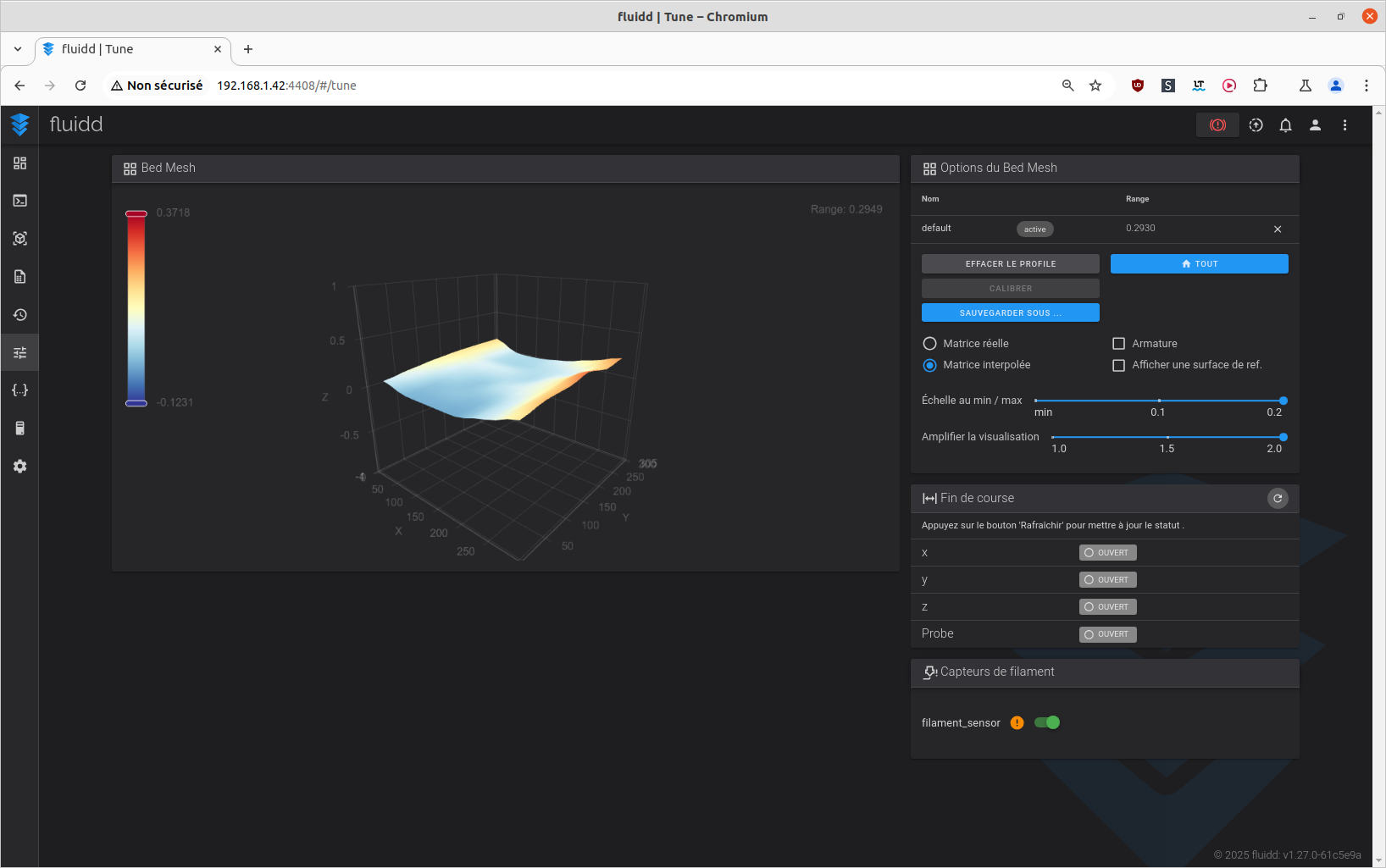Image resolution: width=1386 pixels, height=868 pixels.
Task: Open the notifications bell icon
Action: point(1285,125)
